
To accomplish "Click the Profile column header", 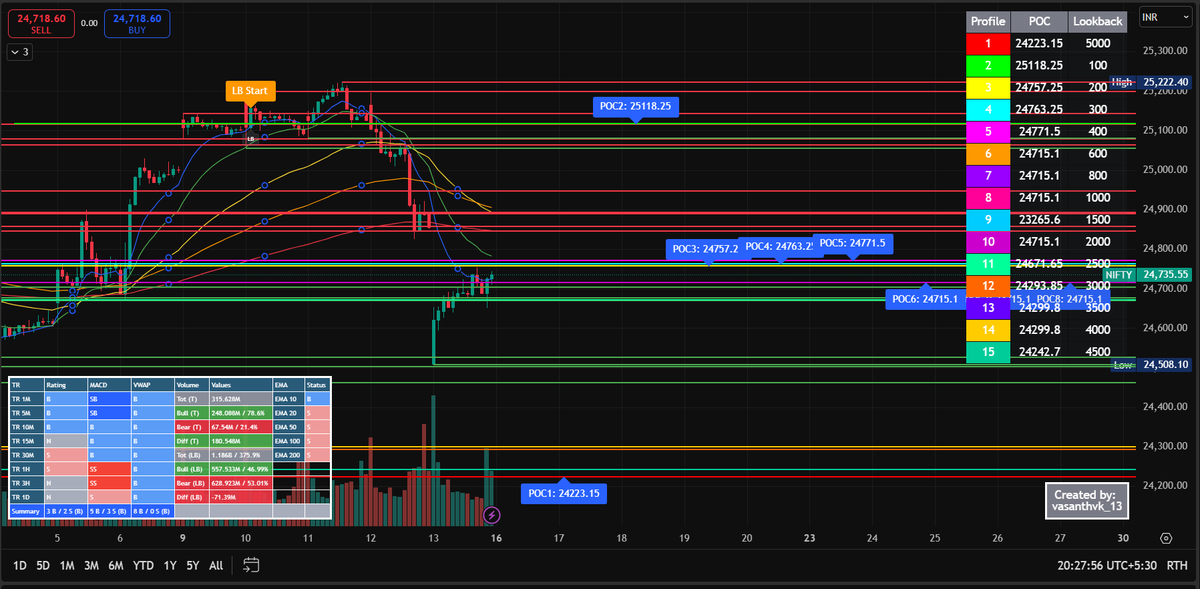I will (x=988, y=21).
